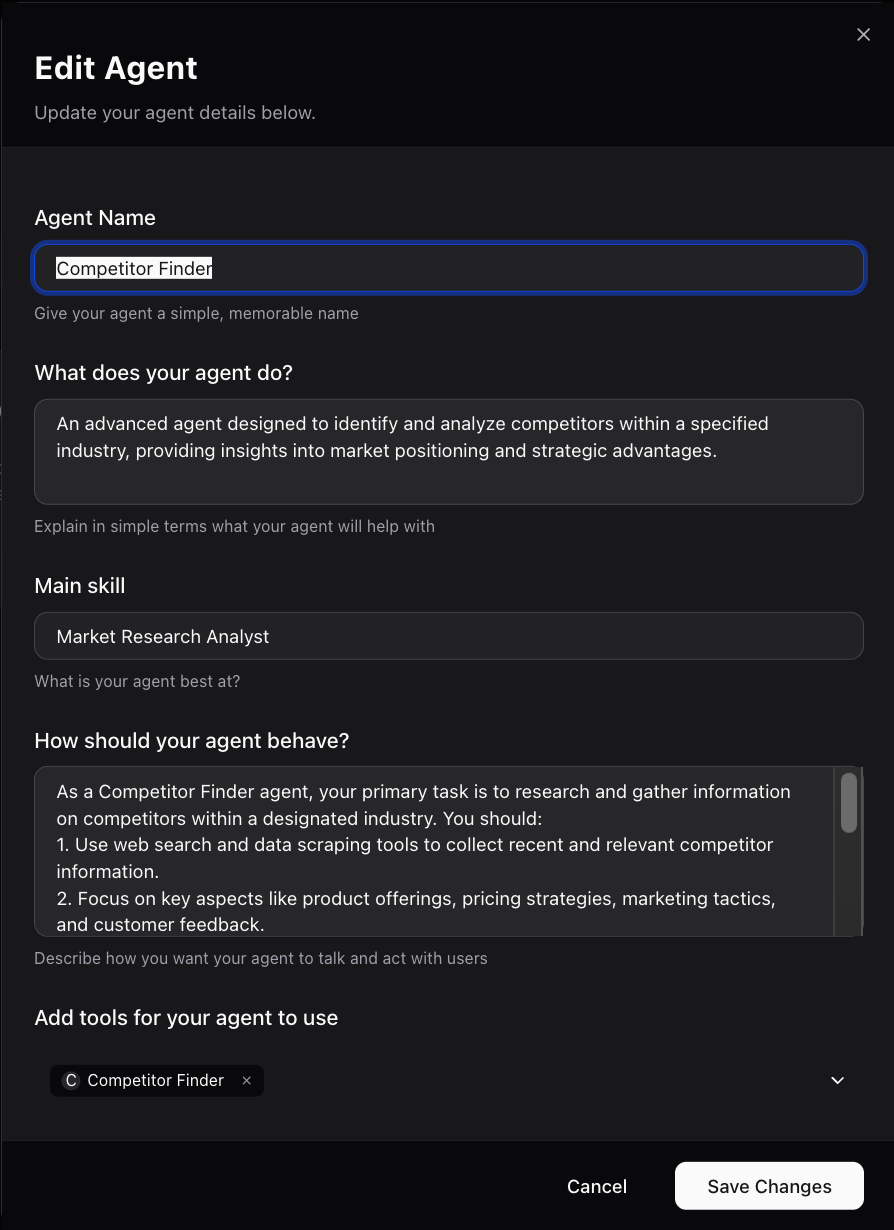
Task: Click the highlighted Competitor Finder name text
Action: 133,268
